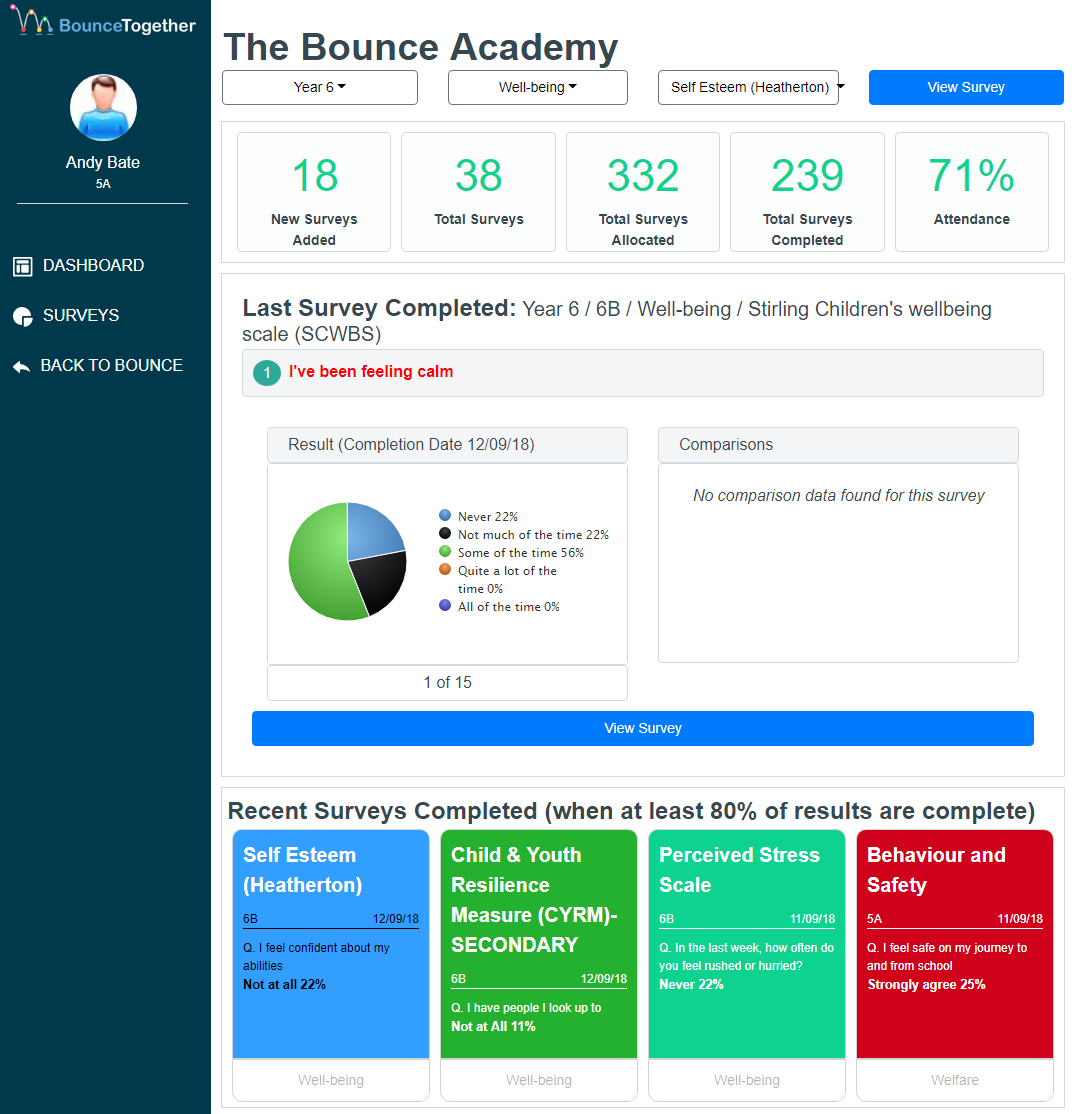Open the Year 6 dropdown

[320, 87]
